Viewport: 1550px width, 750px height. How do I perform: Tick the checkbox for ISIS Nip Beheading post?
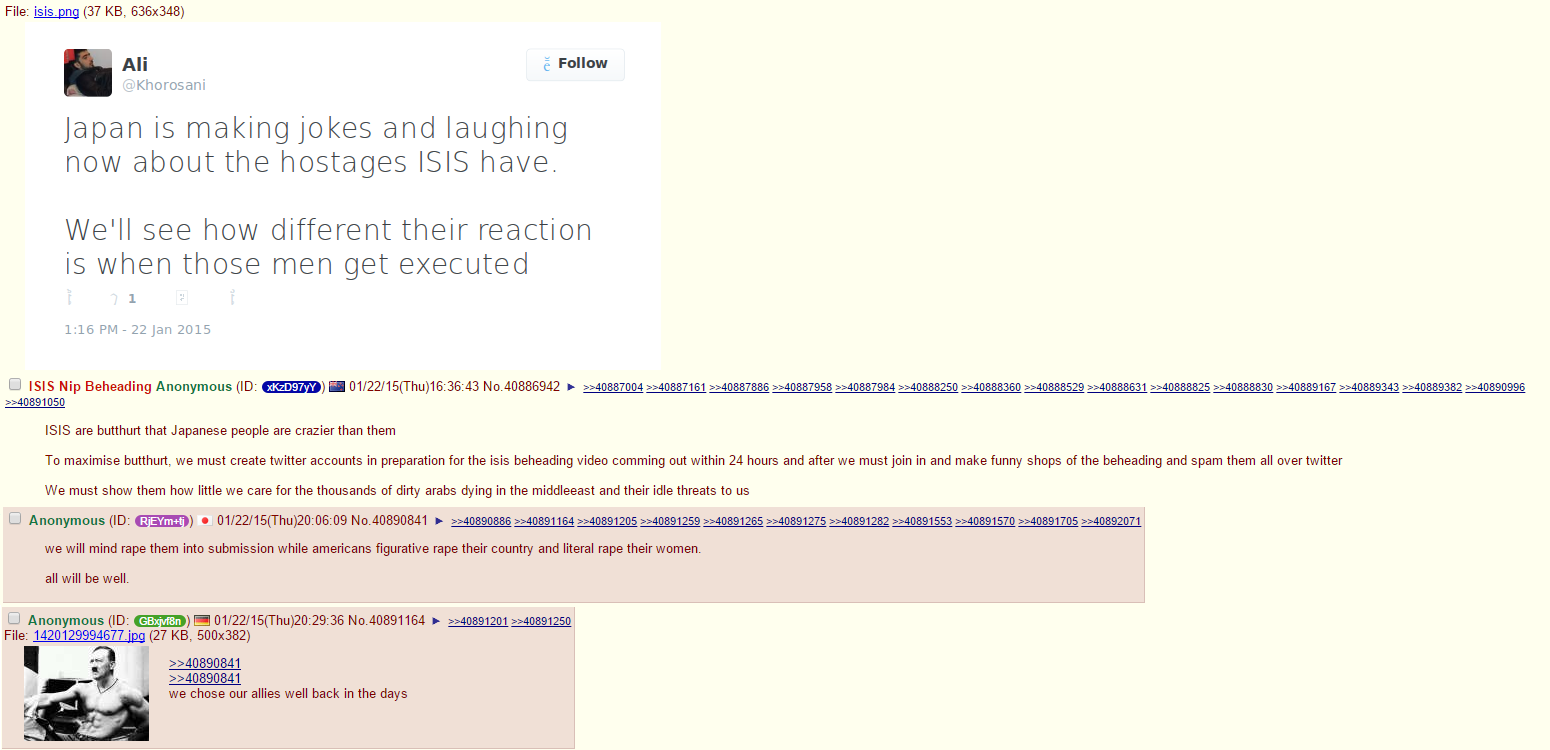(x=15, y=385)
